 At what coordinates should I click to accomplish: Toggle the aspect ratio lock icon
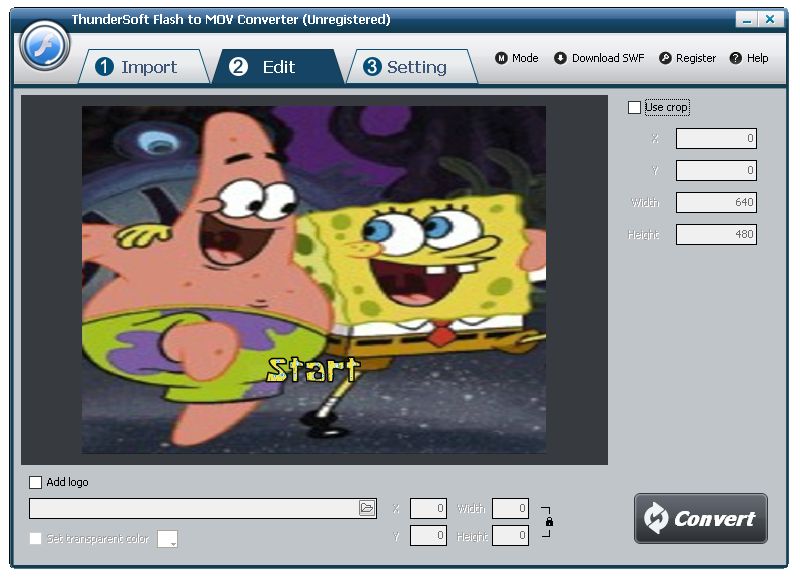tap(549, 522)
